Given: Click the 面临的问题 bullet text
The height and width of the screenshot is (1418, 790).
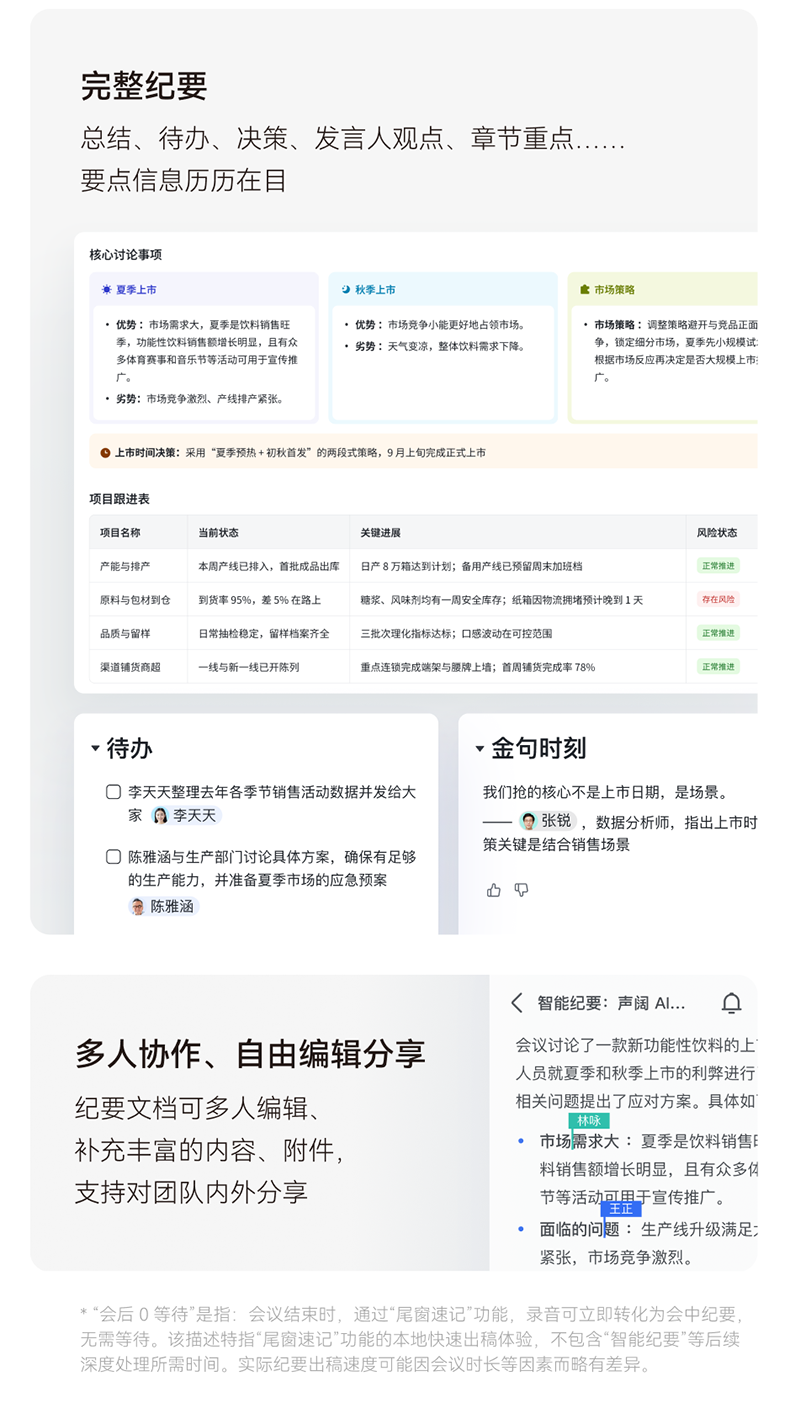Looking at the screenshot, I should [580, 1229].
